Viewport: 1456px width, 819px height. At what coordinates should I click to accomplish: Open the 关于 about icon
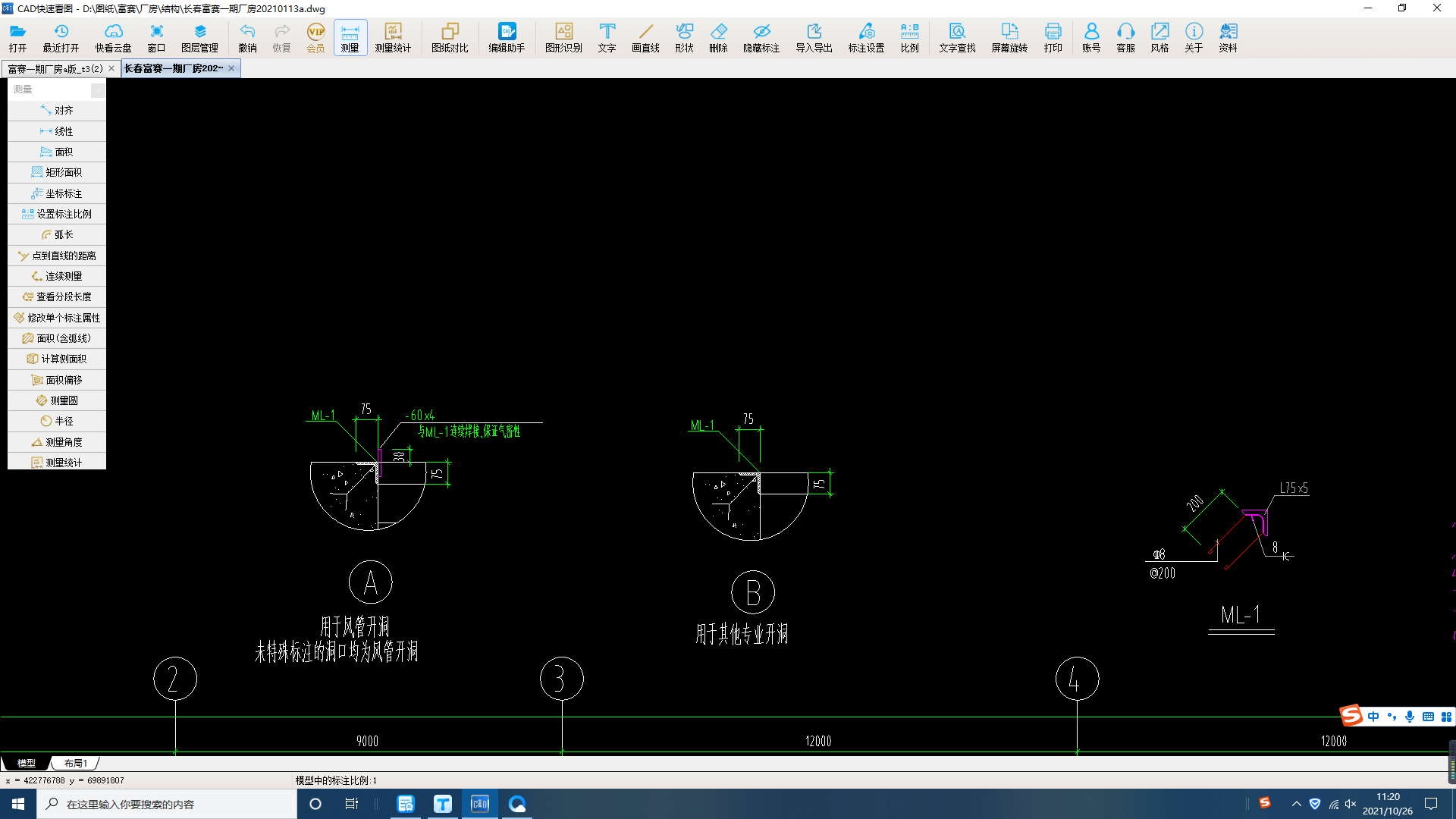point(1194,38)
